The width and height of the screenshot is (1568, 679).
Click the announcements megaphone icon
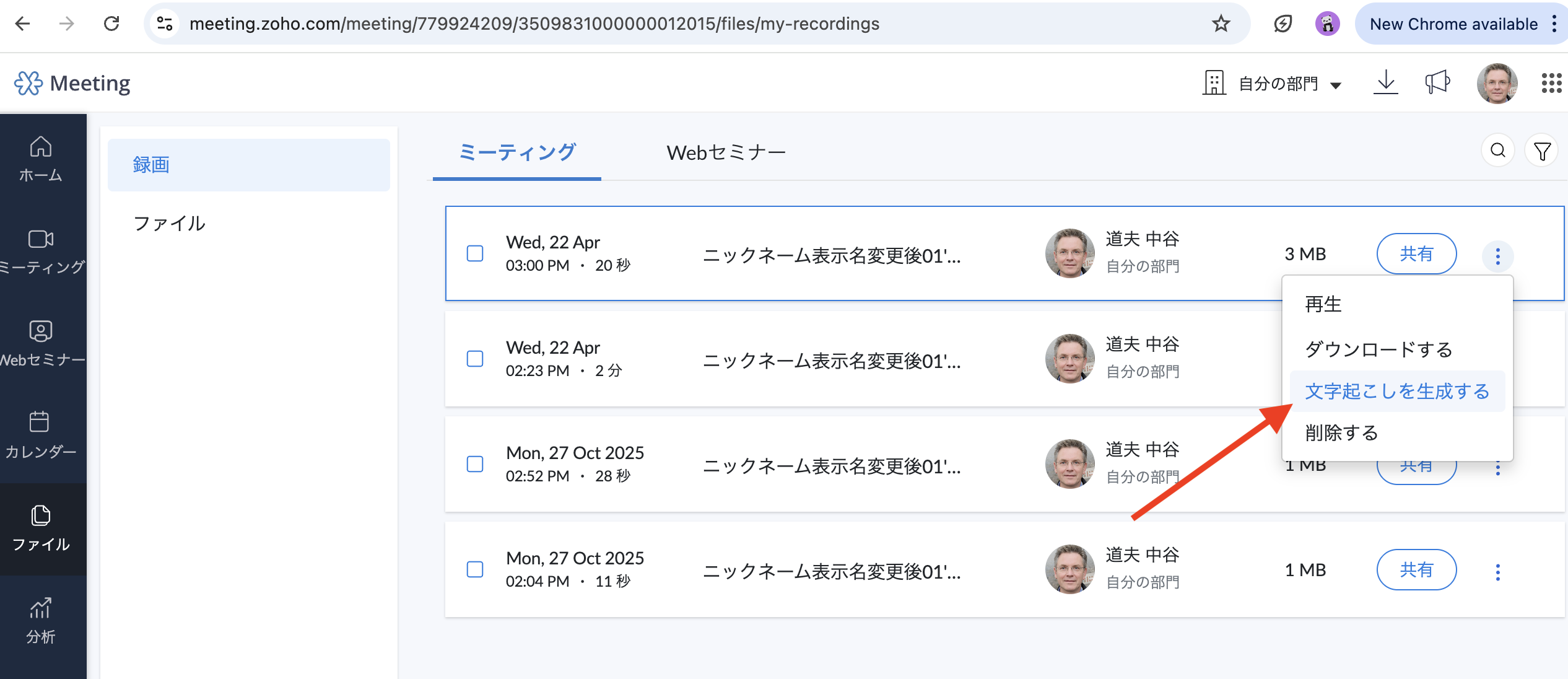point(1437,82)
